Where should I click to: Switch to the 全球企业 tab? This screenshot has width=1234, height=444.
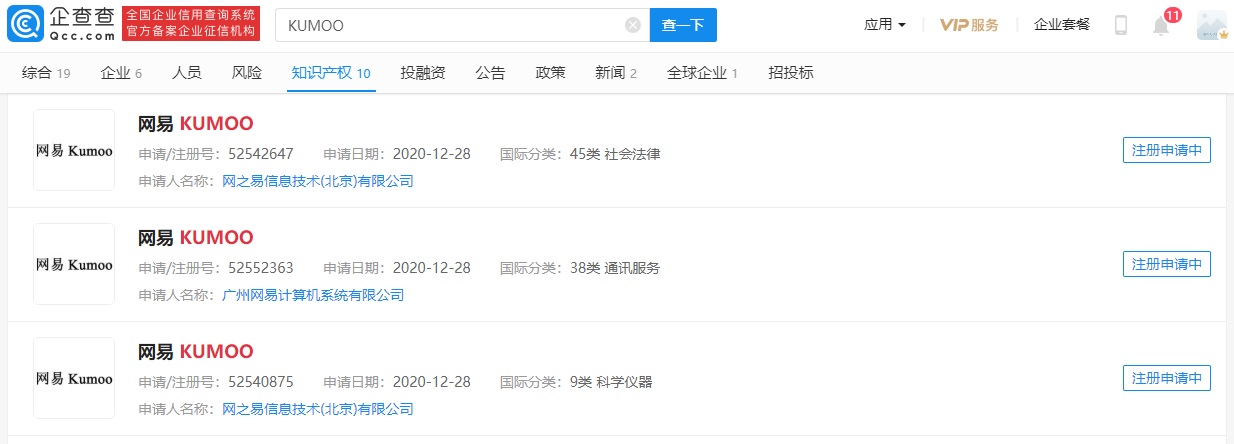pyautogui.click(x=702, y=72)
